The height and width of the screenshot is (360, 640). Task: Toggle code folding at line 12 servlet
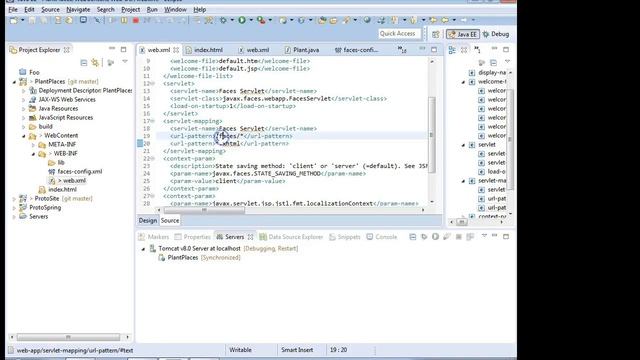153,83
